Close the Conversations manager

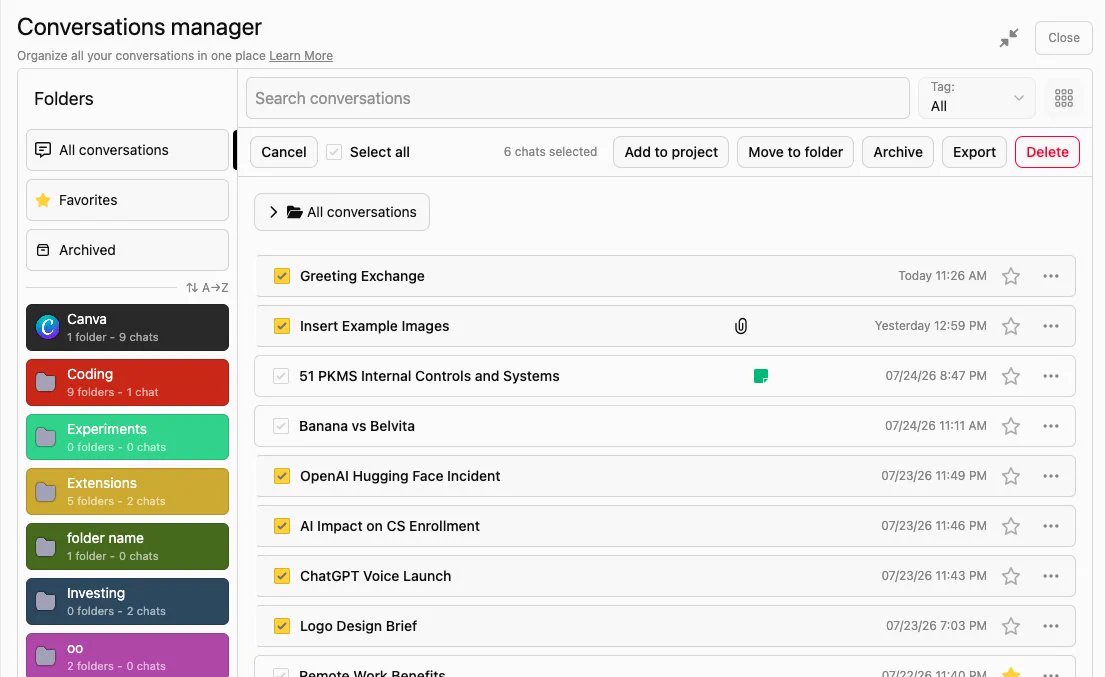(x=1063, y=38)
